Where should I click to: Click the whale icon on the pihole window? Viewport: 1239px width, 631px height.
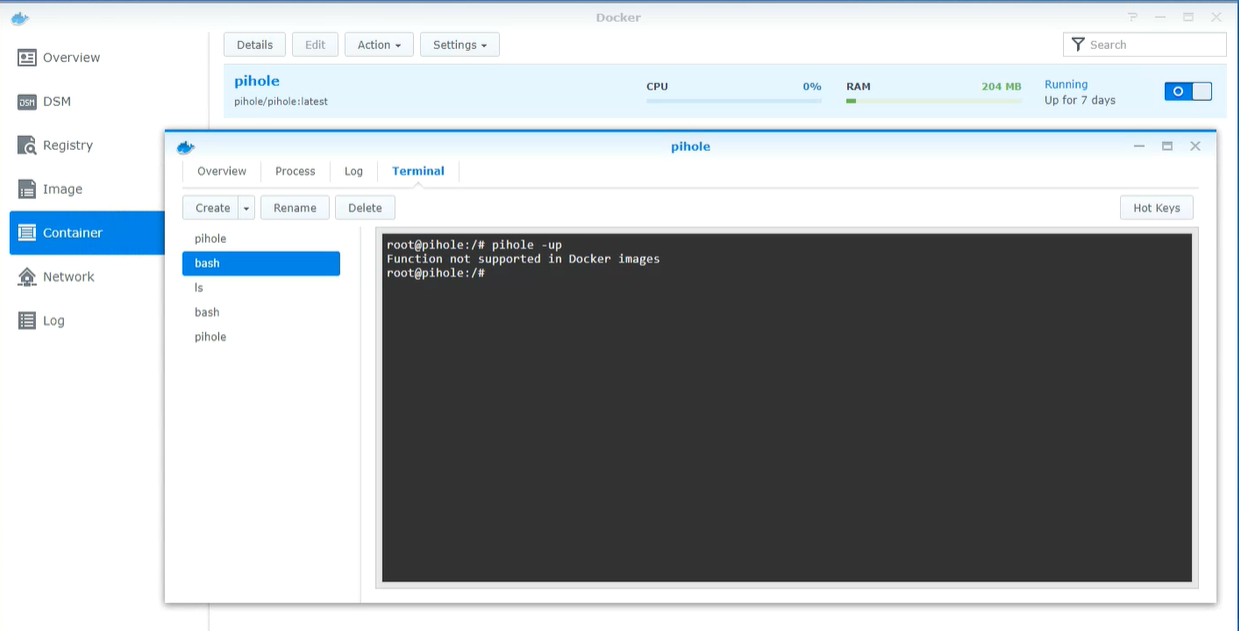(x=185, y=146)
